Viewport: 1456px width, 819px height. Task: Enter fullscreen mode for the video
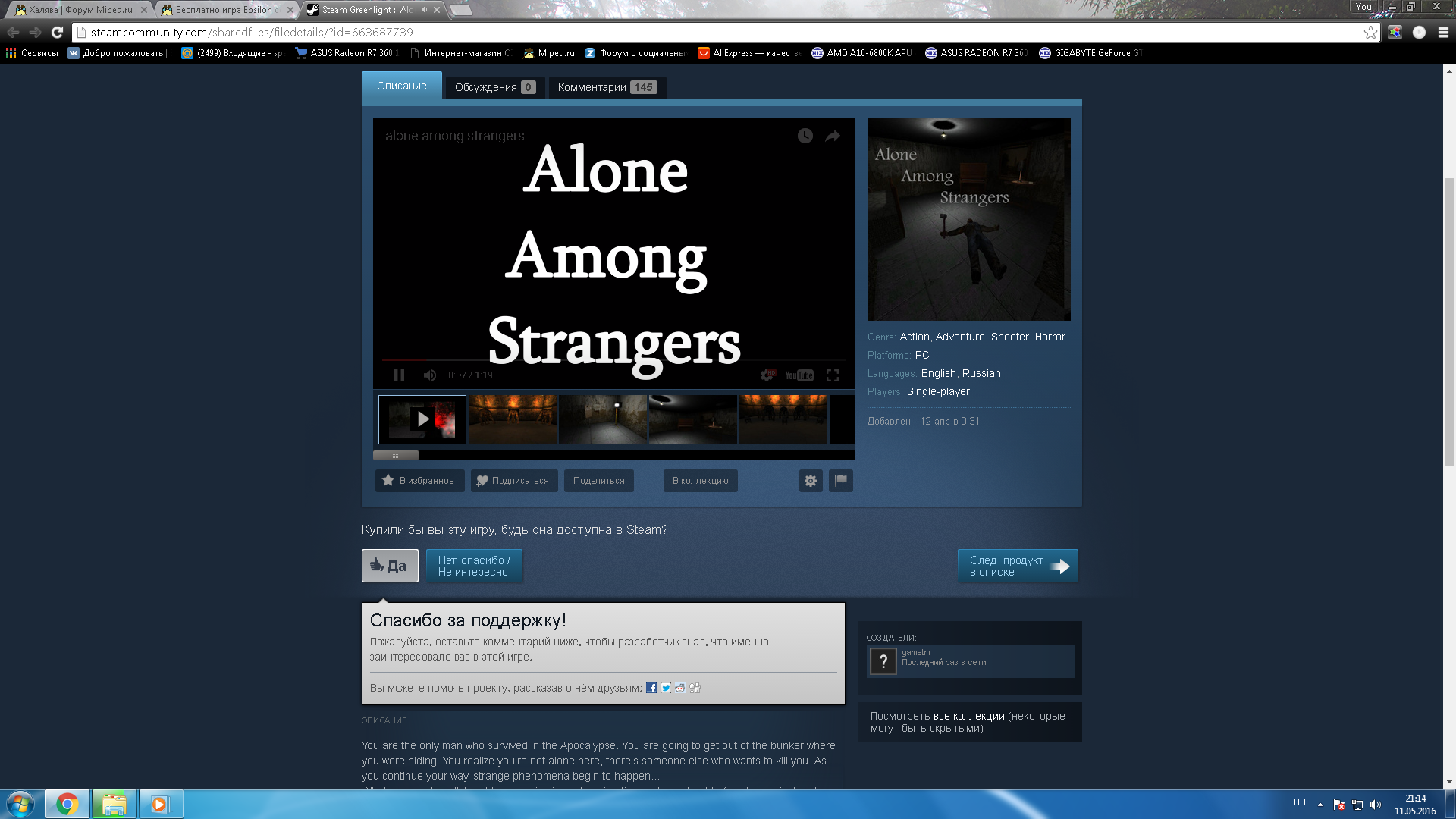(833, 375)
